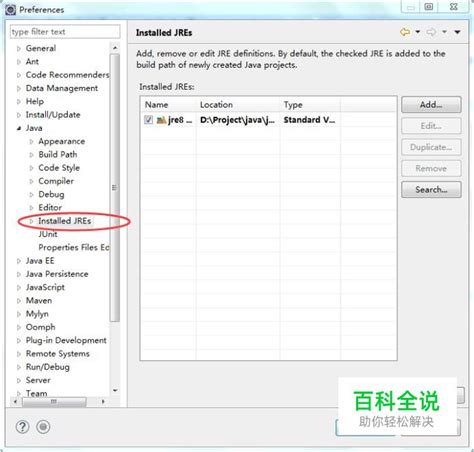Select JavaScript in the tree

point(45,287)
